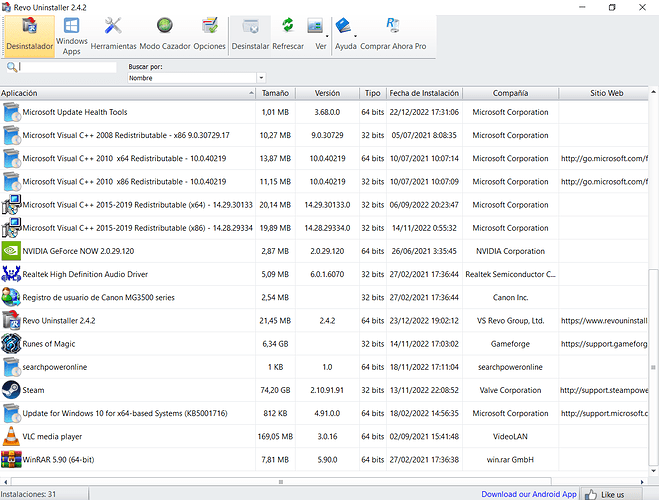This screenshot has width=659, height=500.
Task: Select the NVIDIA GeForce NOW icon
Action: pos(11,251)
